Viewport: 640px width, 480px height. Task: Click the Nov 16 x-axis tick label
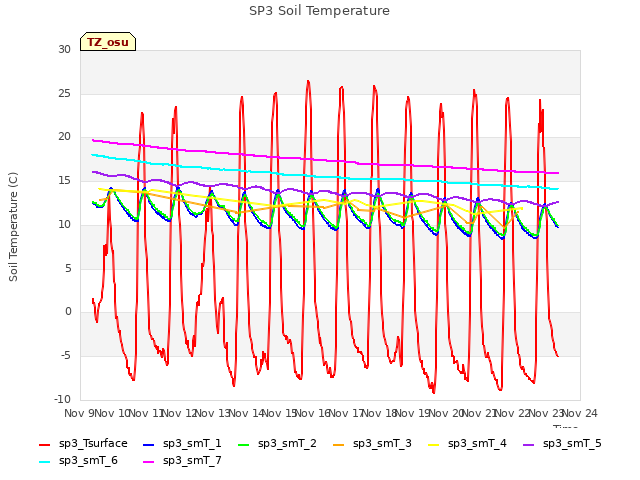click(x=313, y=413)
